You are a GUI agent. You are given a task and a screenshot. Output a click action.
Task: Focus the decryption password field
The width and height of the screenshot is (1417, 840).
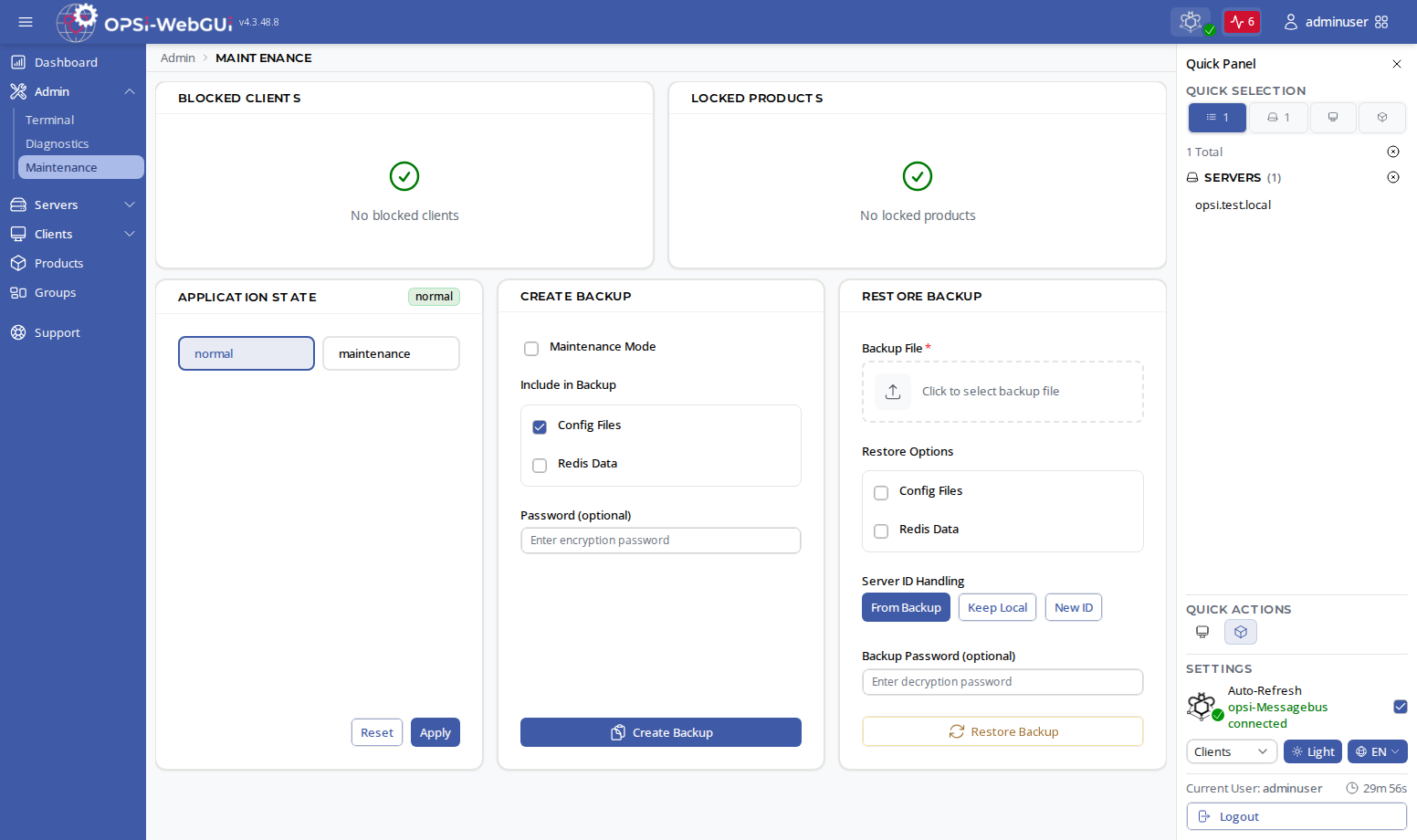[1002, 682]
